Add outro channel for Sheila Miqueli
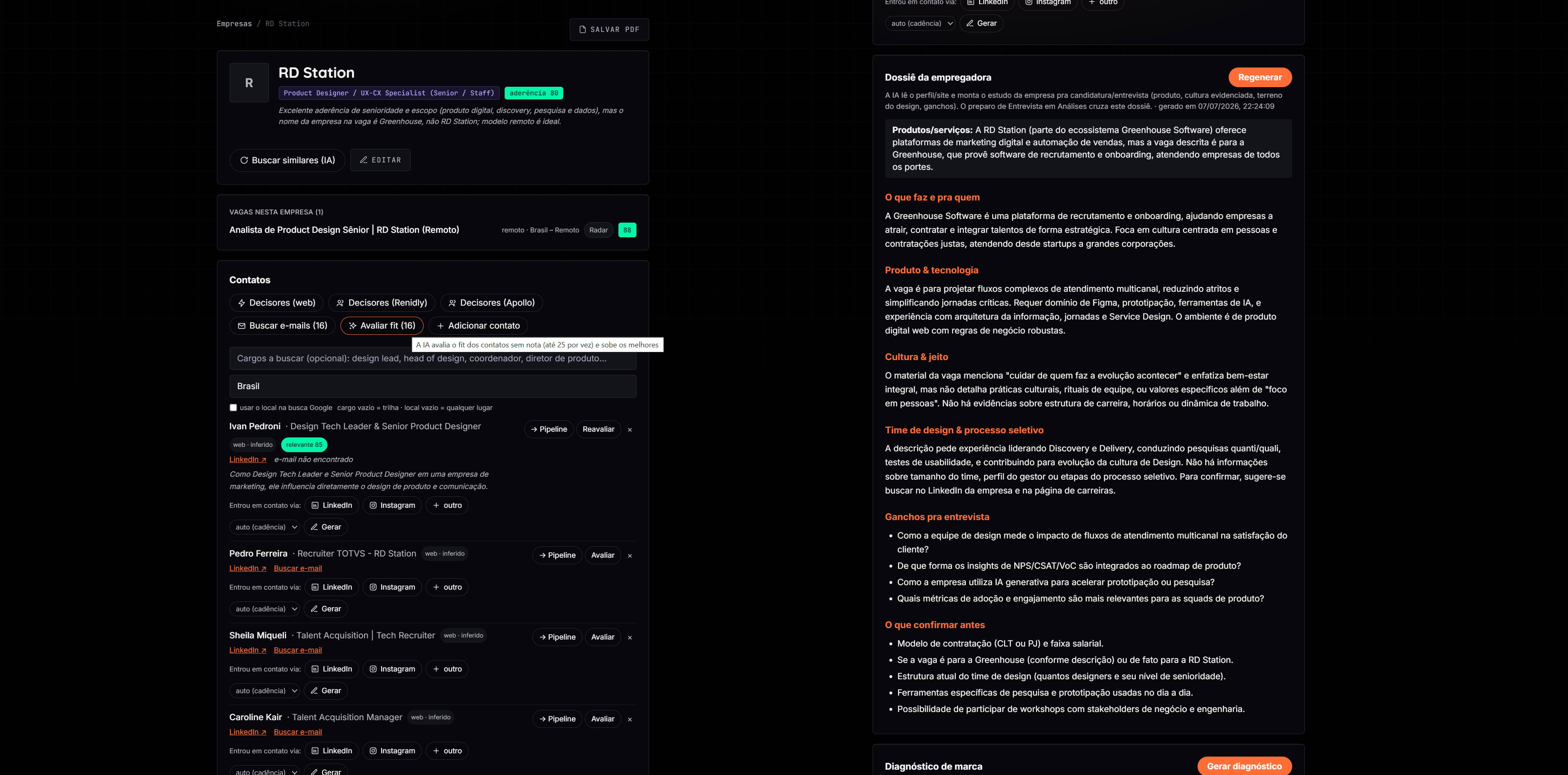 [447, 669]
